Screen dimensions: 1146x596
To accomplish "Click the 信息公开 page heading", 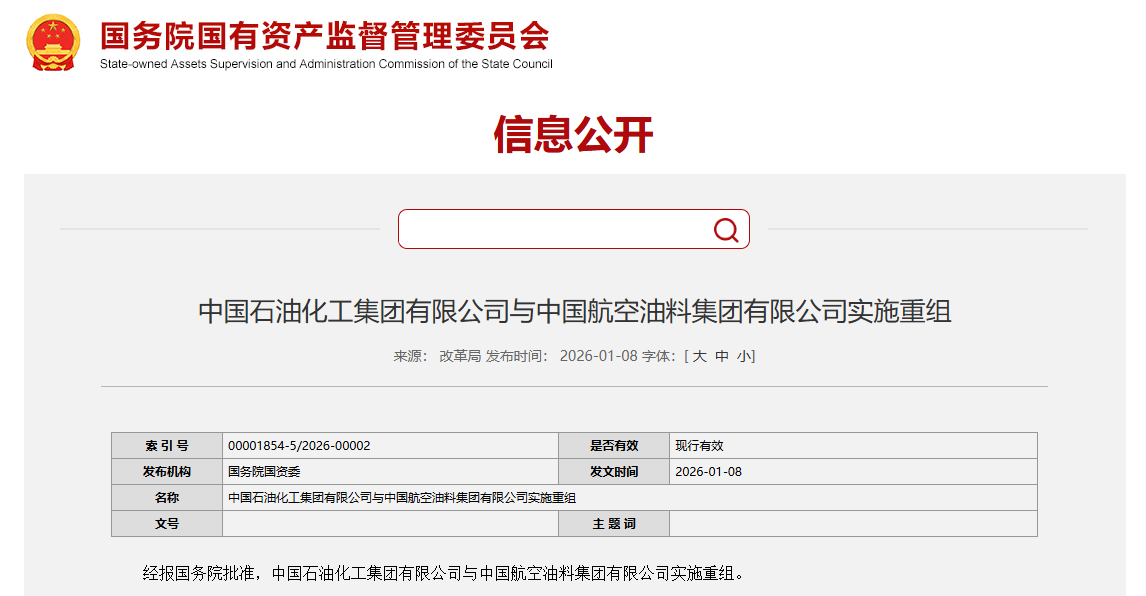I will point(574,135).
